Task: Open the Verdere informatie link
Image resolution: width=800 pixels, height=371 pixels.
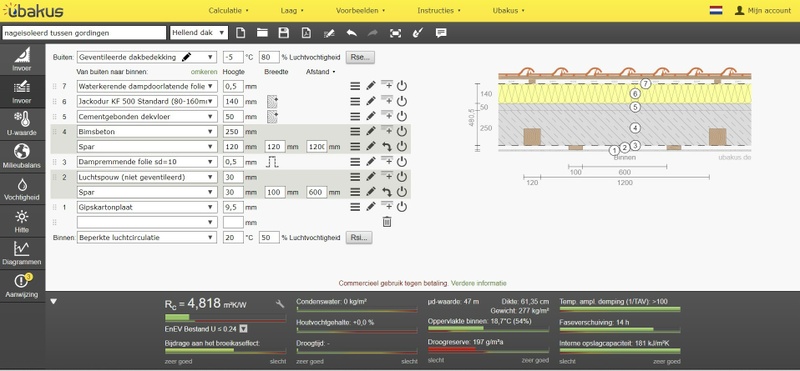Action: tap(479, 283)
